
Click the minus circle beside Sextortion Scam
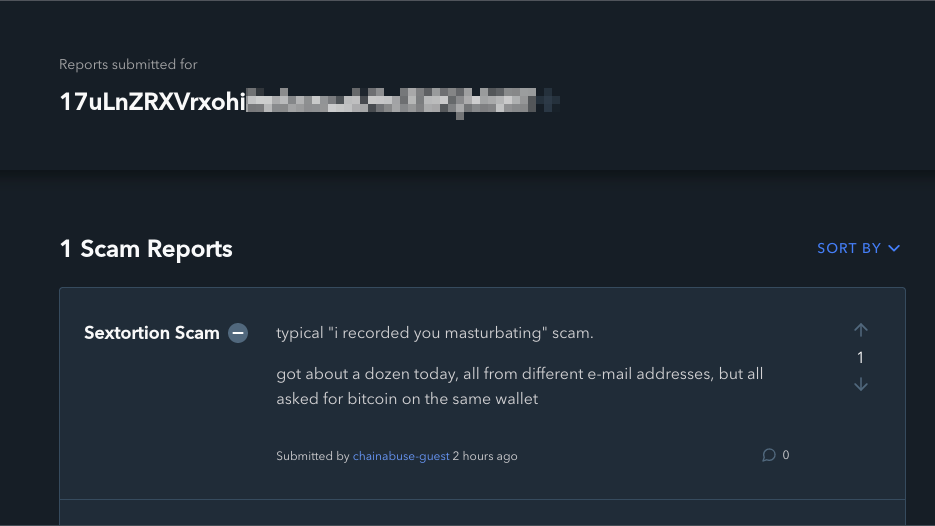238,333
